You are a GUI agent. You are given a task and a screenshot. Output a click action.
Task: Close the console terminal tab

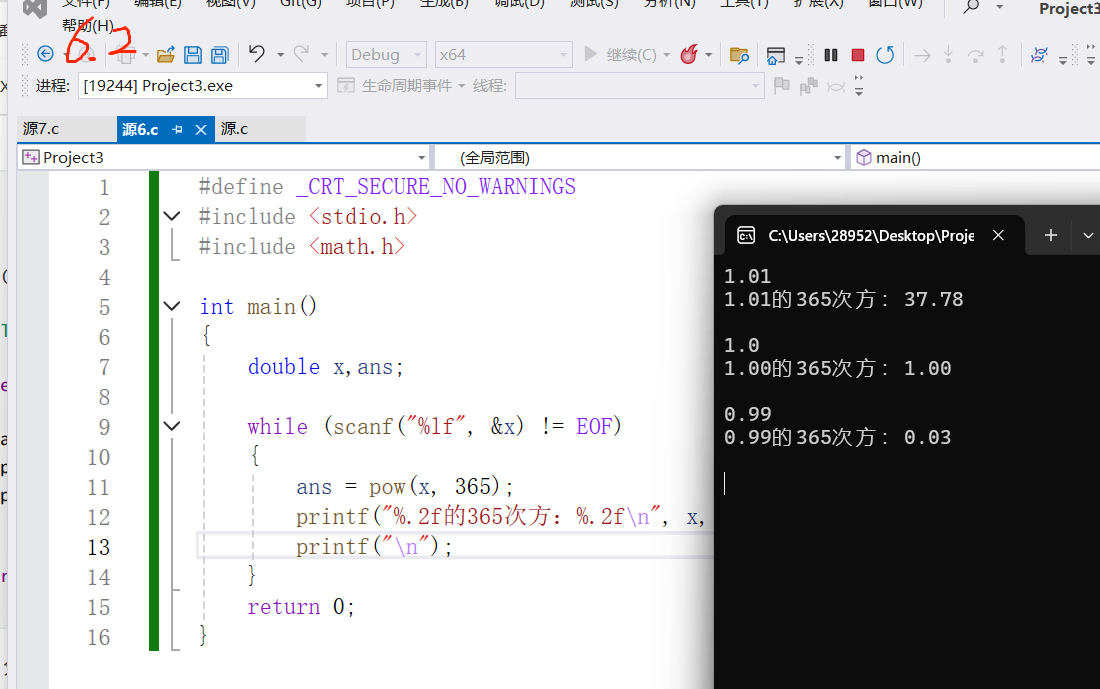[x=998, y=235]
